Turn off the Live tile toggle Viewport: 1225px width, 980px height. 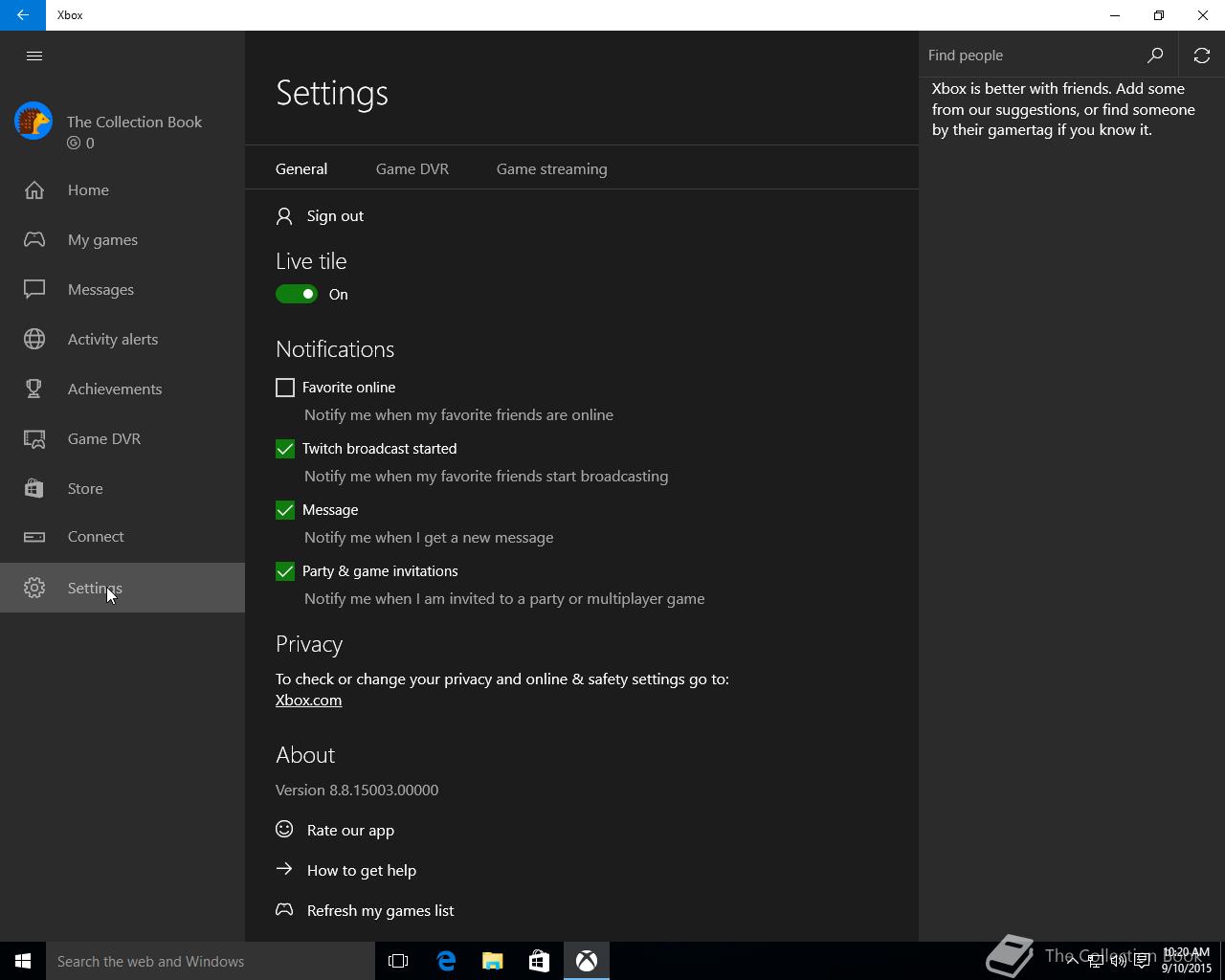(297, 294)
